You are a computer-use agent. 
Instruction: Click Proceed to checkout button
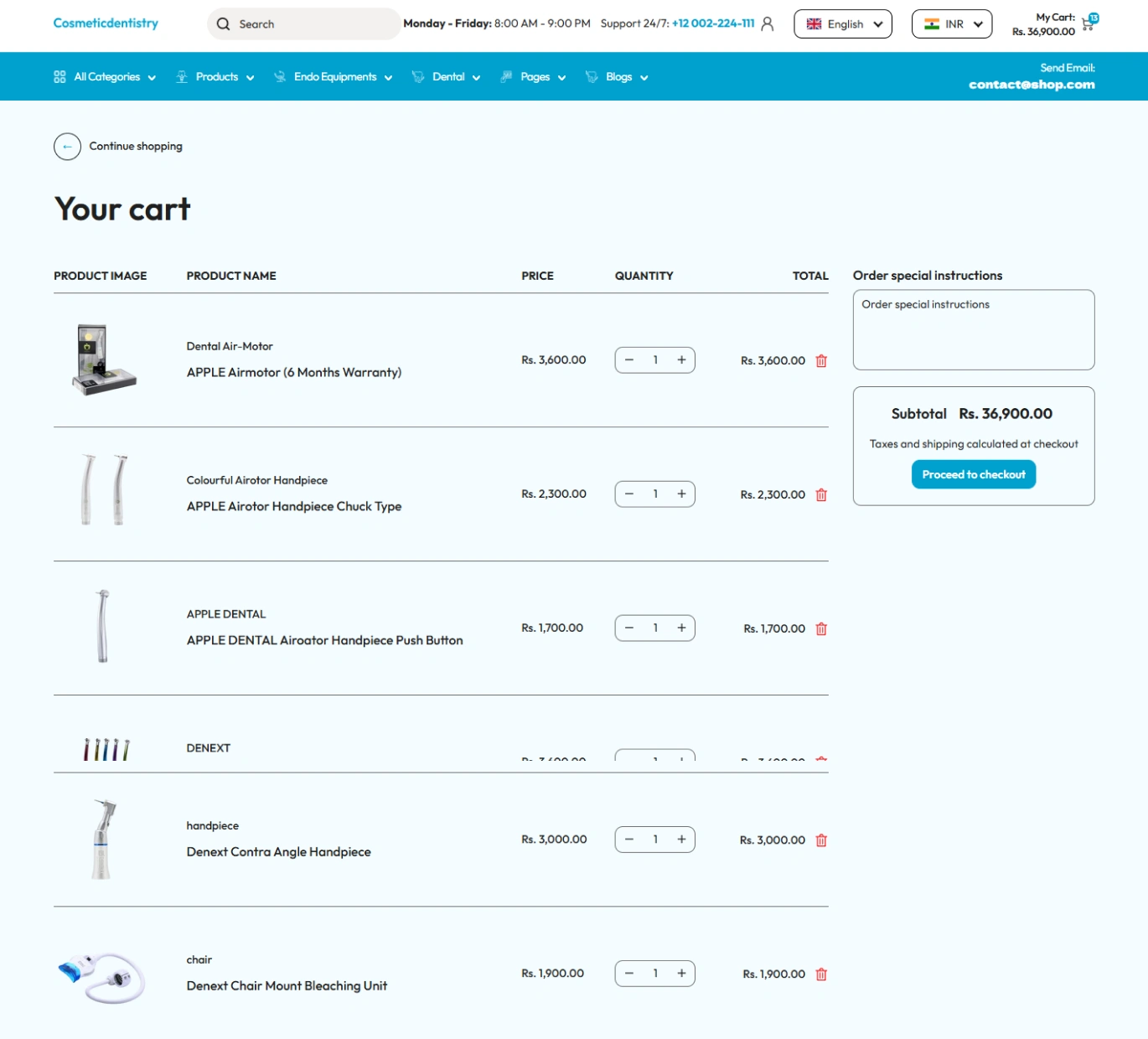974,475
